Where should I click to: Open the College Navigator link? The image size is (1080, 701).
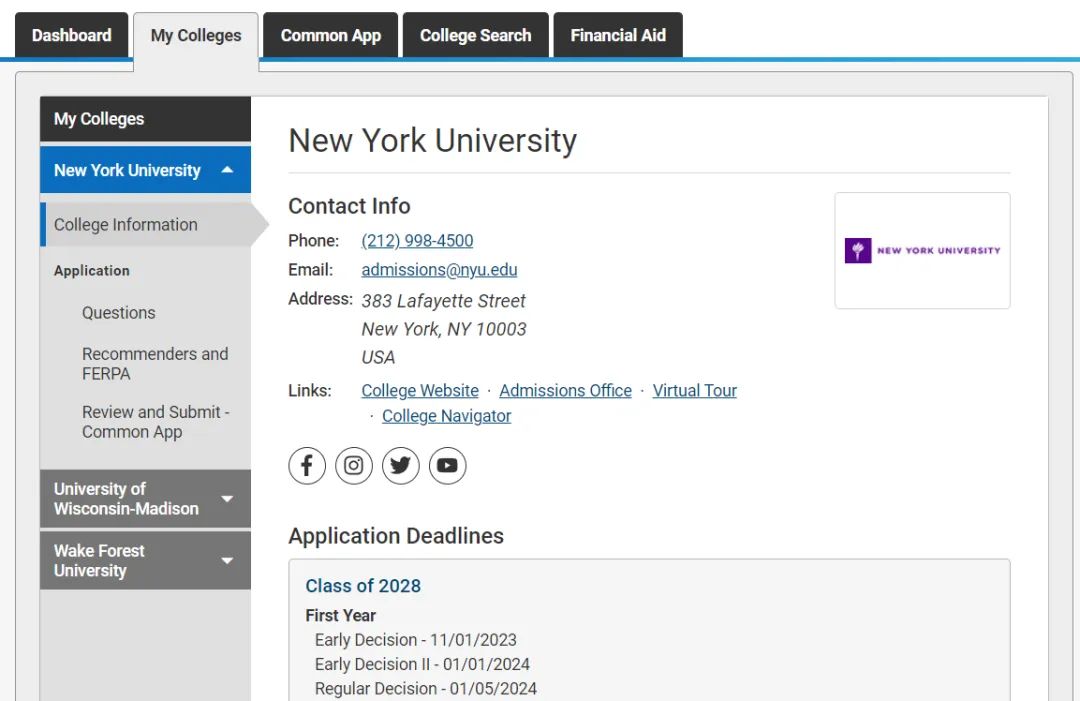pyautogui.click(x=446, y=416)
